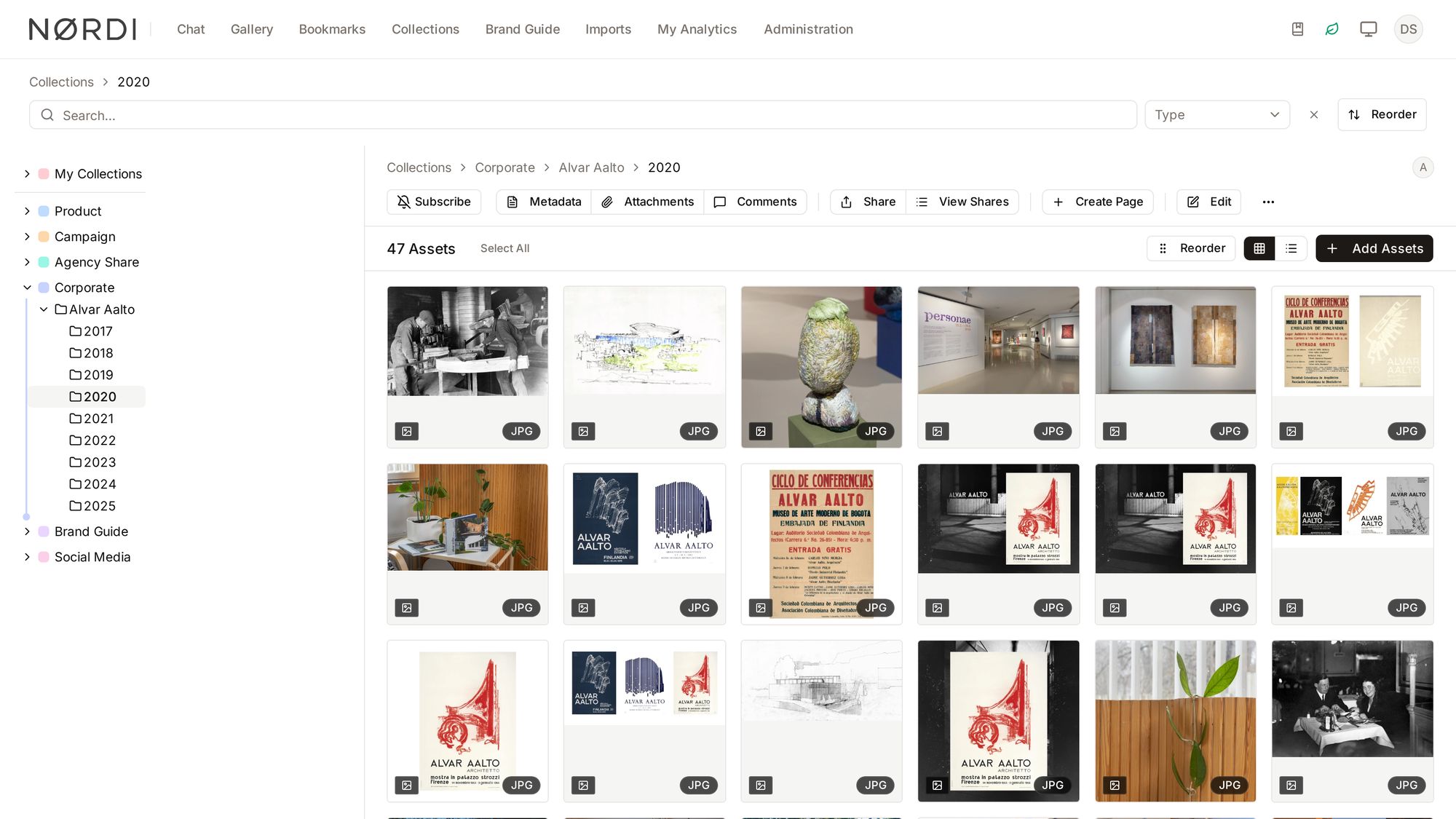The height and width of the screenshot is (819, 1456).
Task: Open Comments panel
Action: [x=755, y=202]
